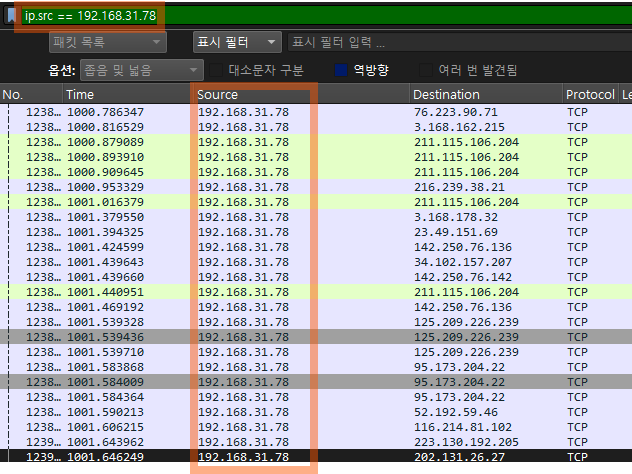This screenshot has height=474, width=632.
Task: Select packet row with time 1000.816529
Action: coord(316,127)
